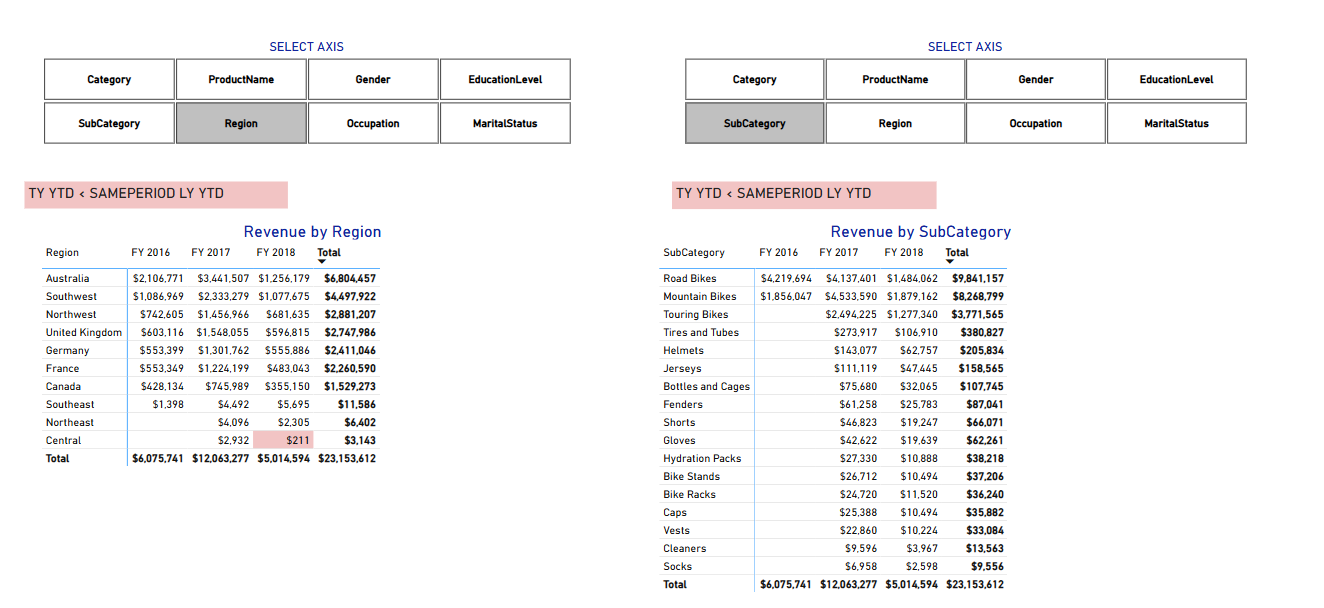This screenshot has height=608, width=1324.
Task: Sort by FY 2016 in Revenue by Region
Action: pyautogui.click(x=151, y=252)
